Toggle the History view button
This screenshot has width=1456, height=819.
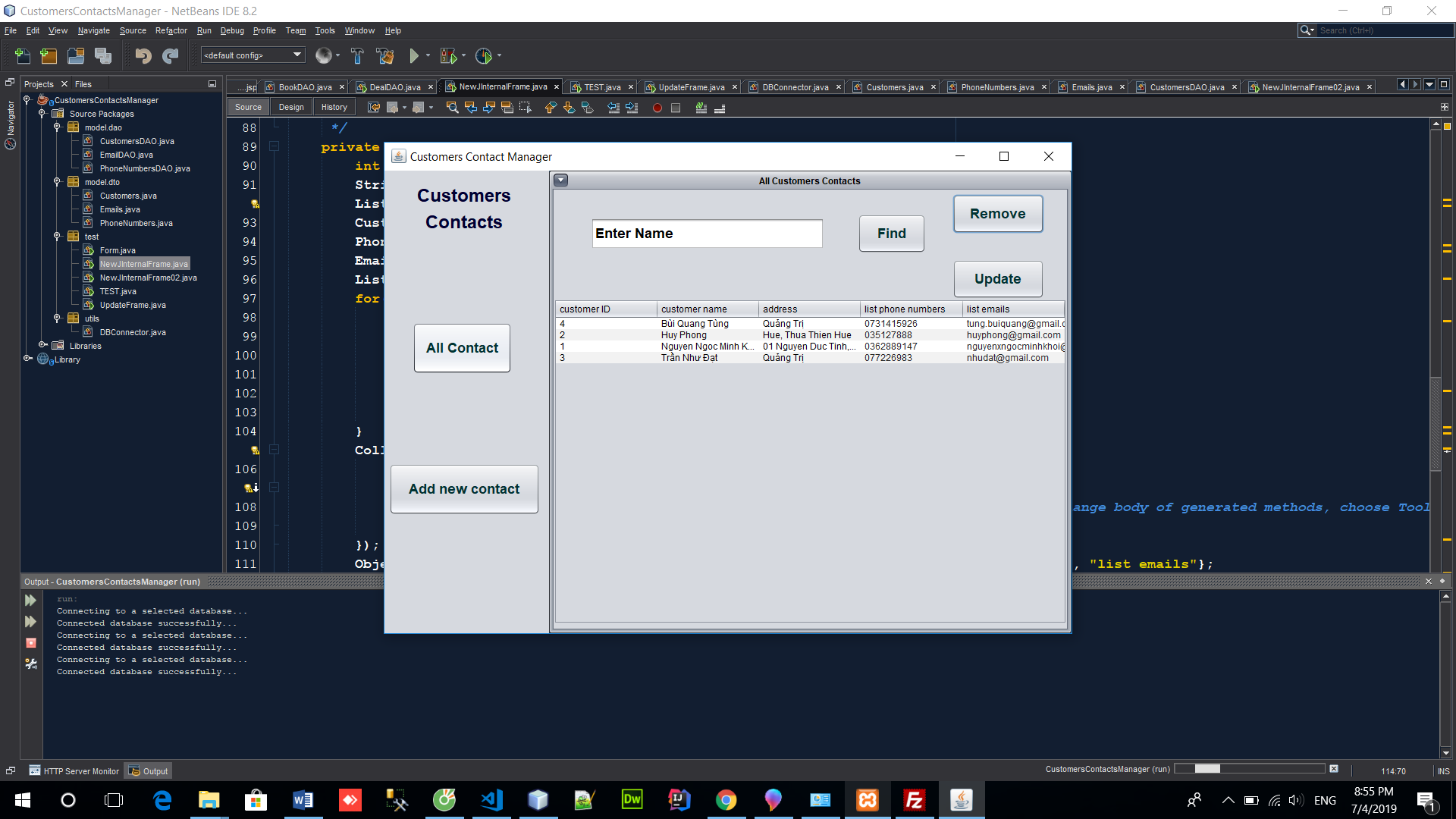click(x=334, y=107)
